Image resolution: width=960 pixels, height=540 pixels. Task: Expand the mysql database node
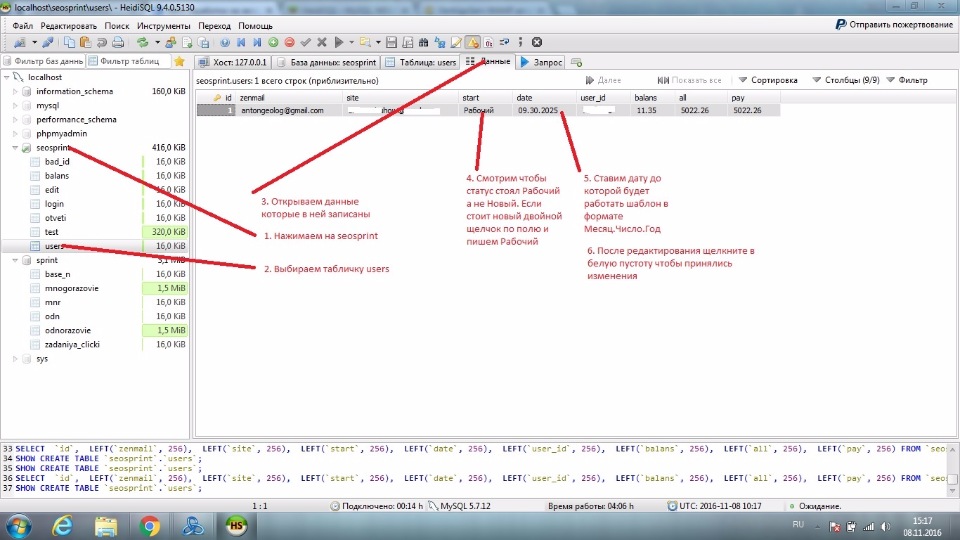[15, 105]
